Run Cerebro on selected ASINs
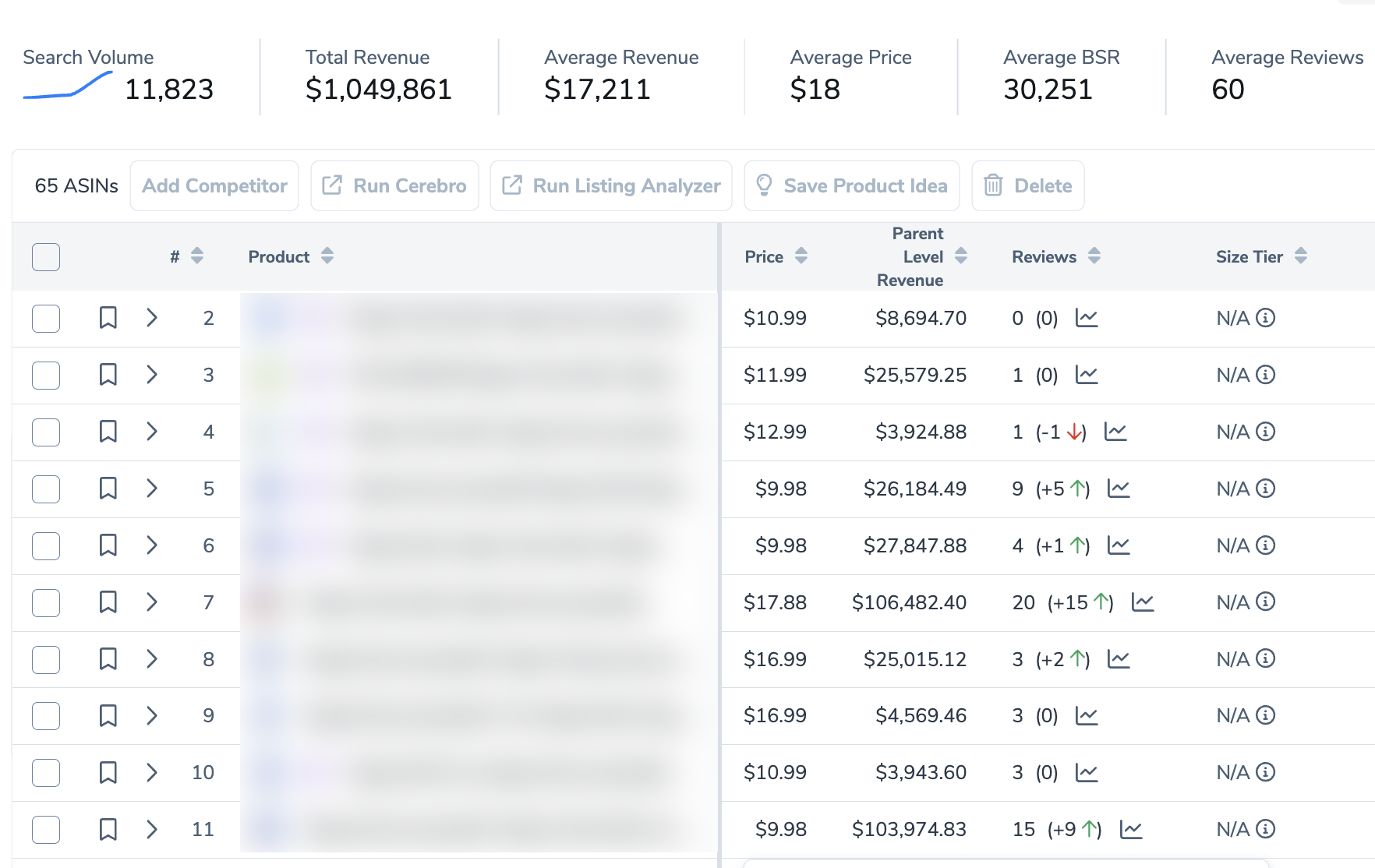 [x=394, y=185]
